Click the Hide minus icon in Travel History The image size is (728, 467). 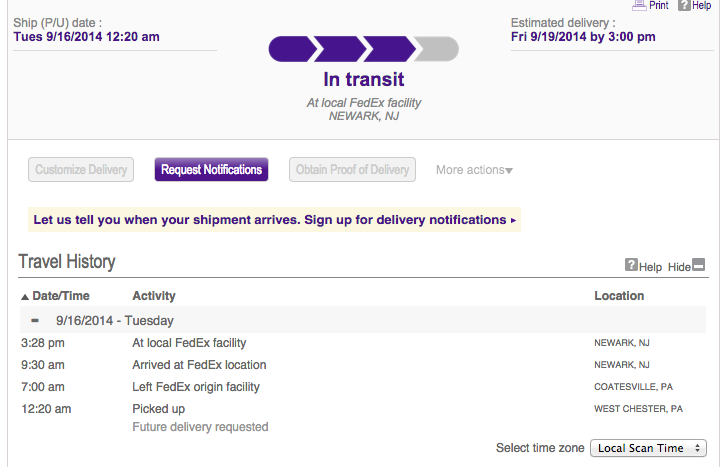[699, 265]
